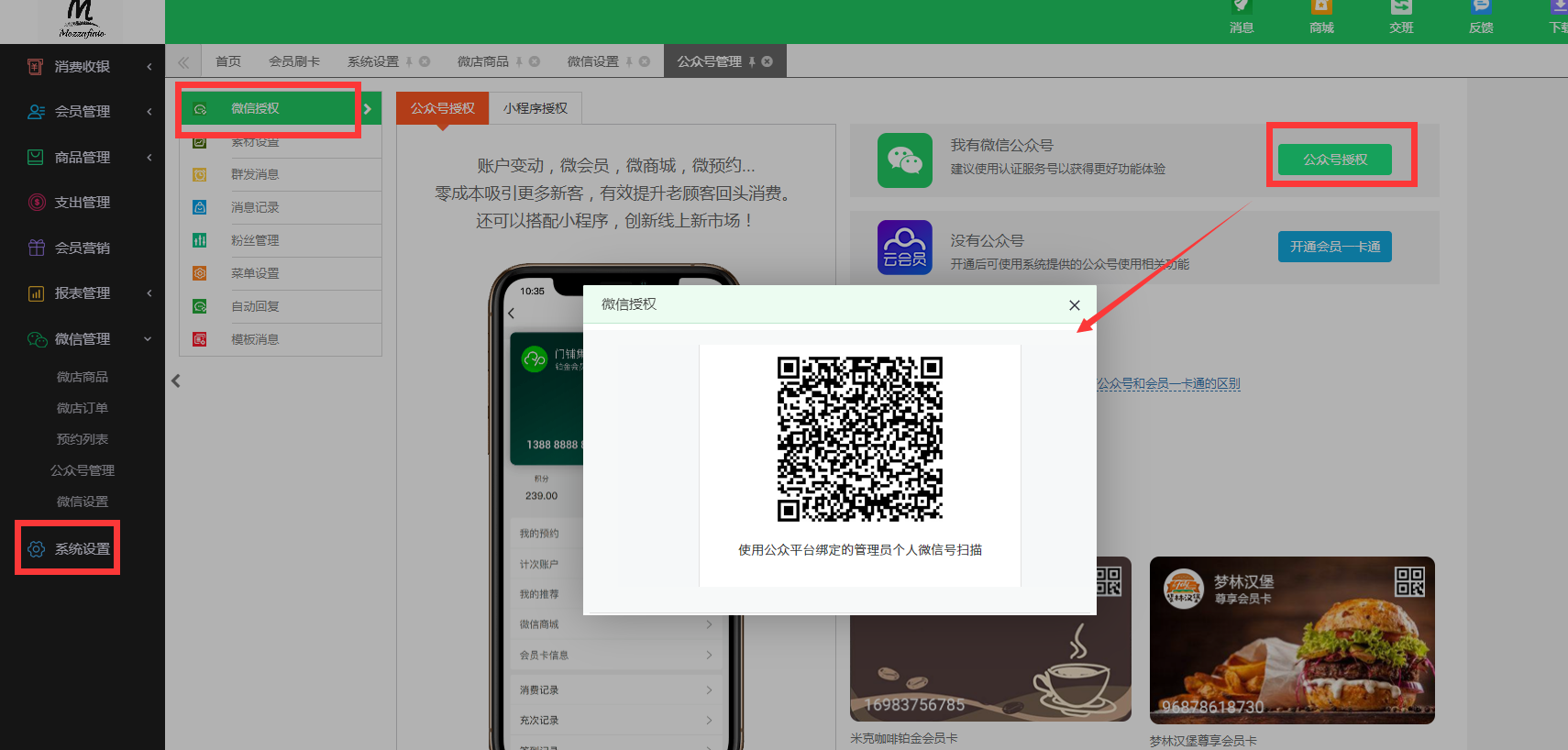Click the 支出管理 sidebar icon
This screenshot has width=1568, height=750.
[x=37, y=202]
